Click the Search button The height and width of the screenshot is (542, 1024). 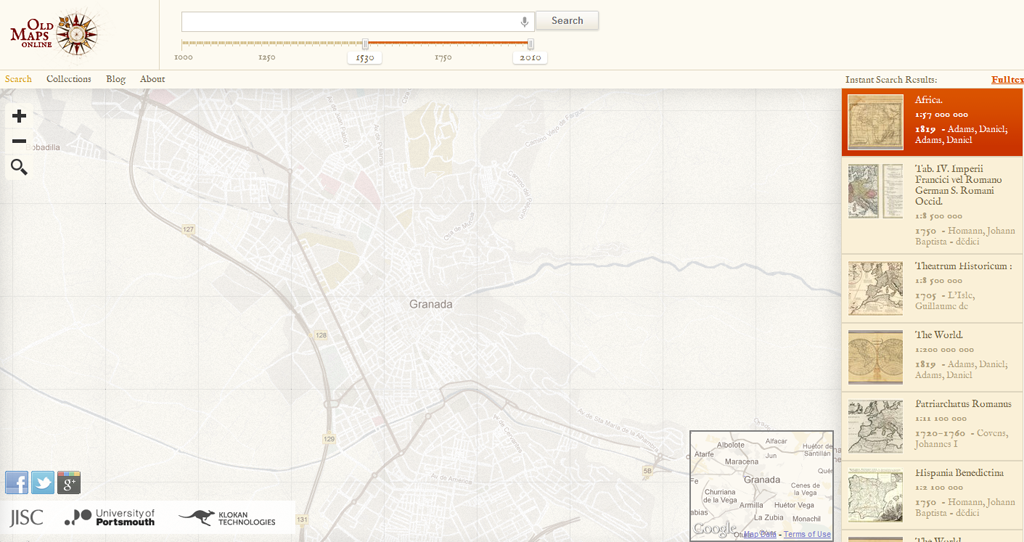567,21
